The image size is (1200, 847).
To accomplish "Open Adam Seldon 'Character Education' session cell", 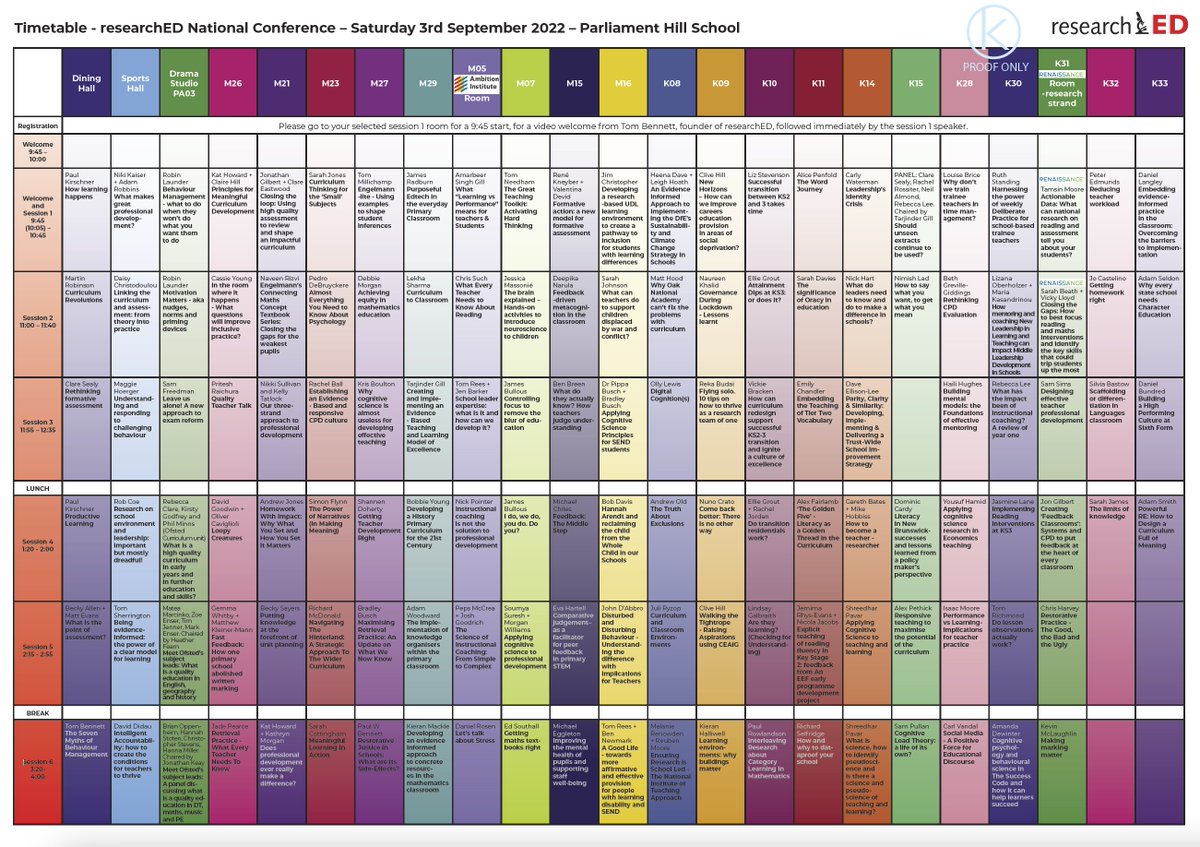I will 1159,323.
